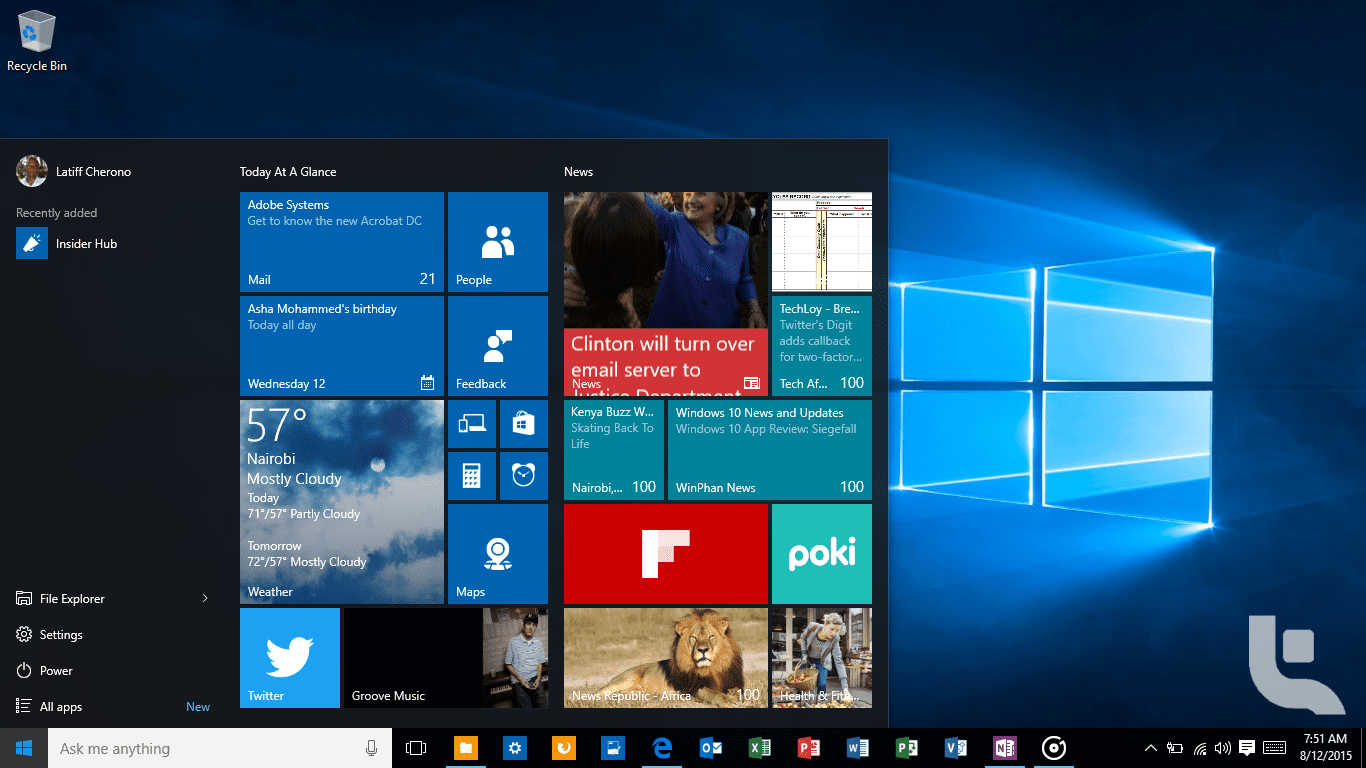Launch OneNote from the taskbar
The image size is (1366, 768).
point(1005,748)
